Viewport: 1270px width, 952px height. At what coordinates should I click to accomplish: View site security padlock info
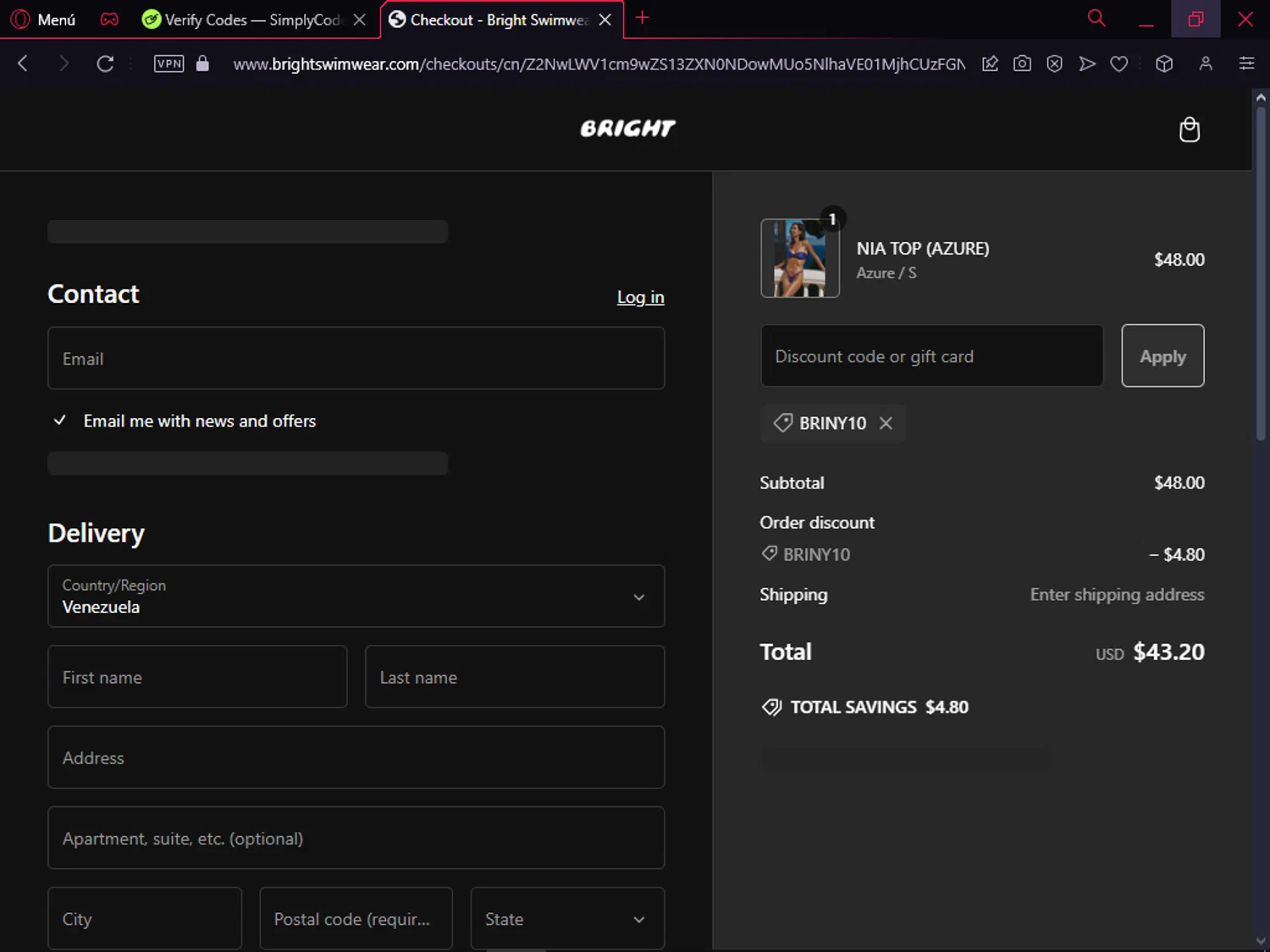202,63
